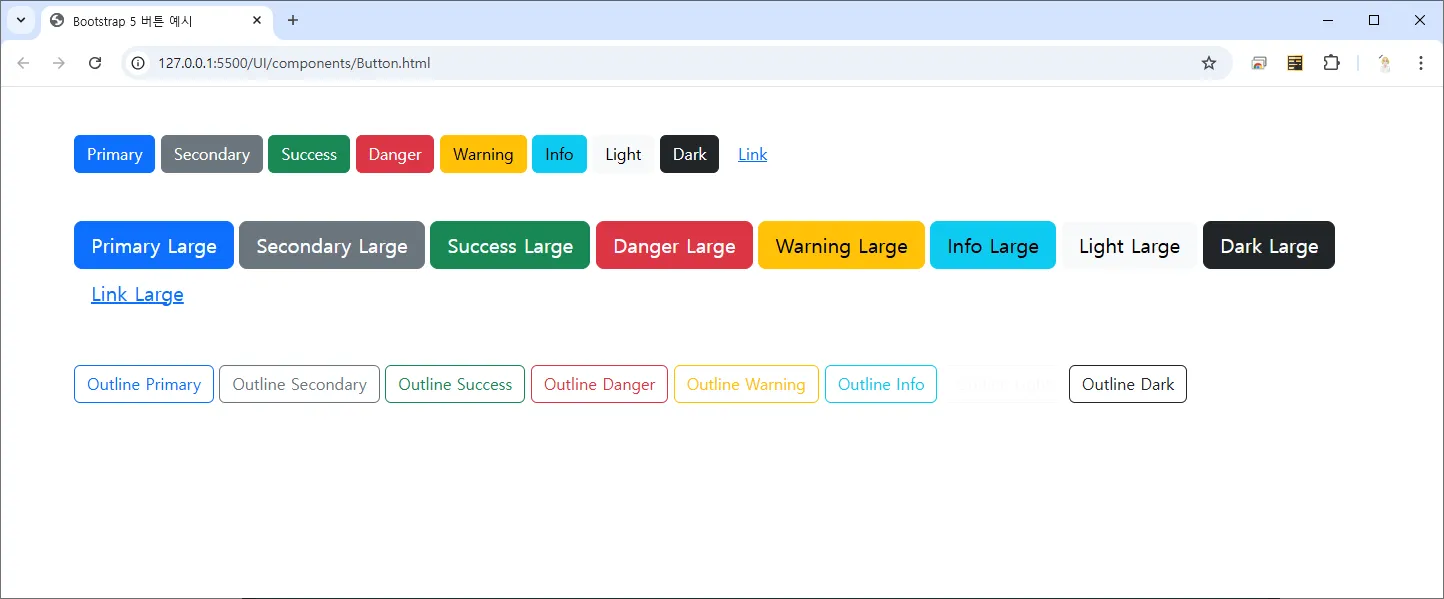Click the Outline Success button
Viewport: 1444px width, 599px height.
pos(455,384)
